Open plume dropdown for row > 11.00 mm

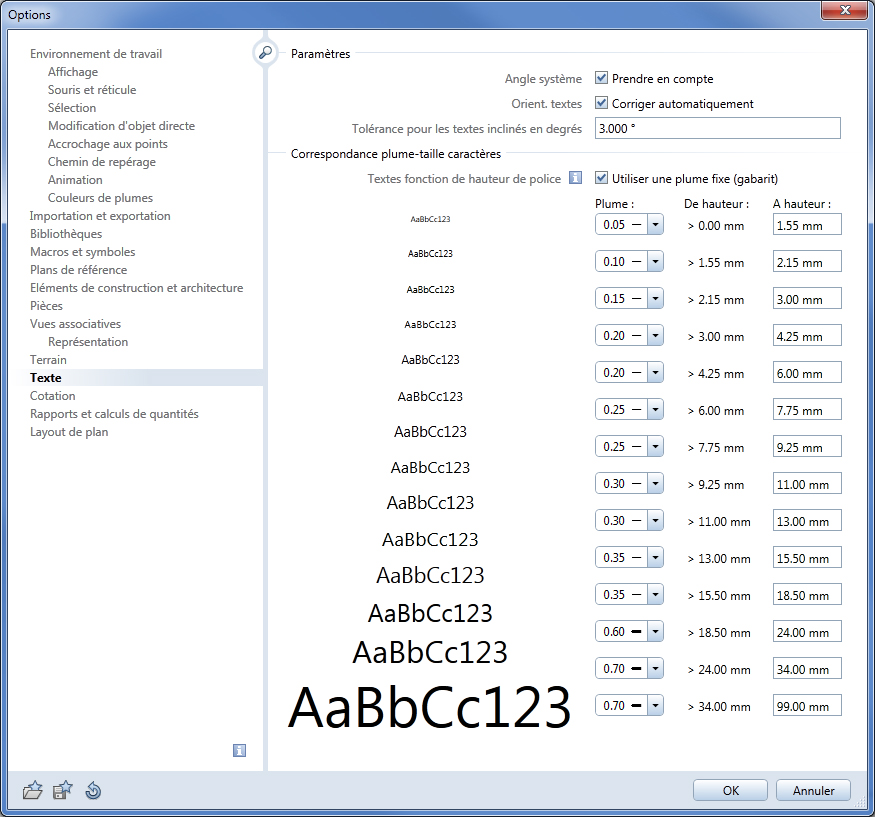655,521
